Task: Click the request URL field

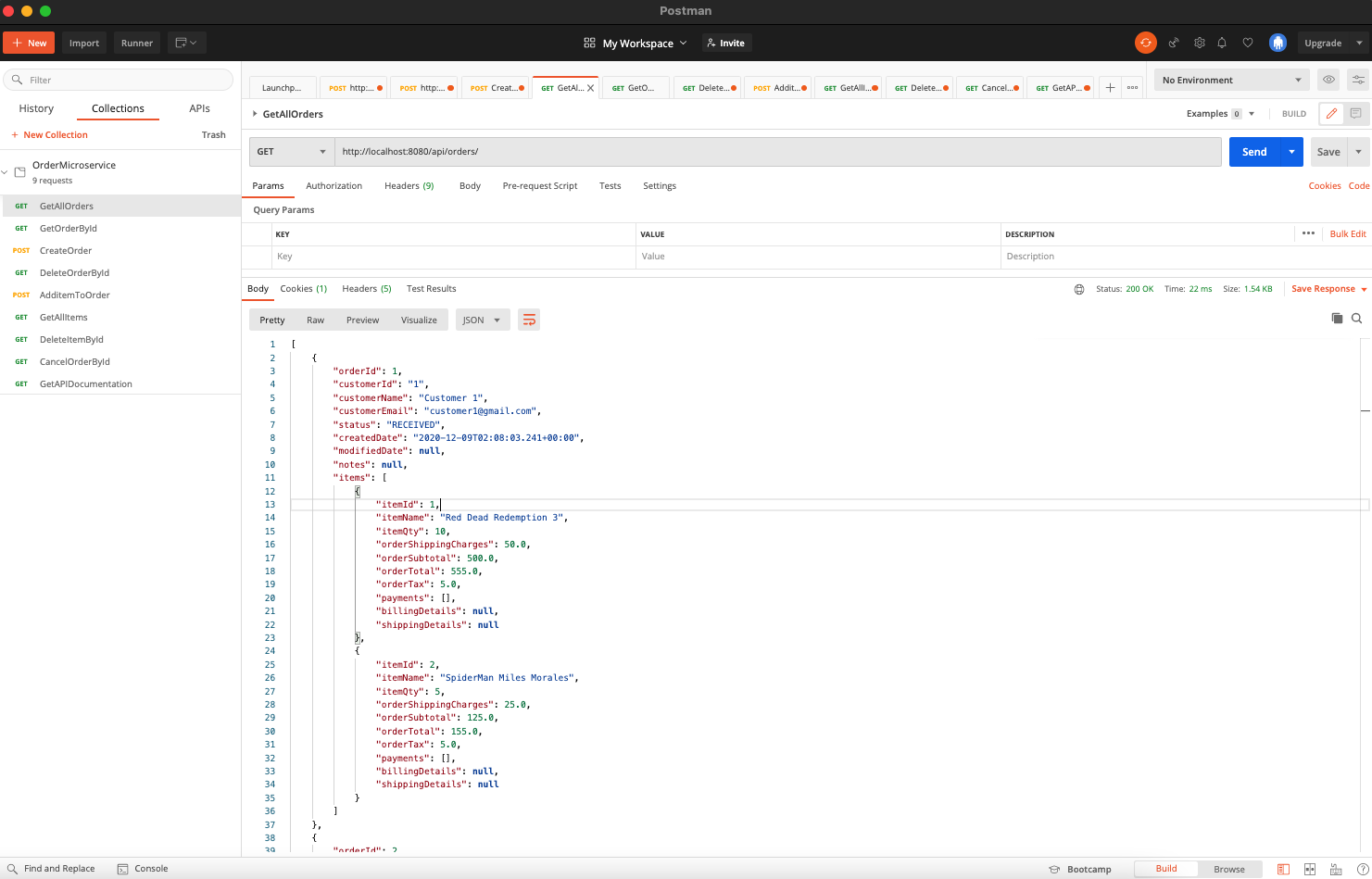Action: [777, 152]
